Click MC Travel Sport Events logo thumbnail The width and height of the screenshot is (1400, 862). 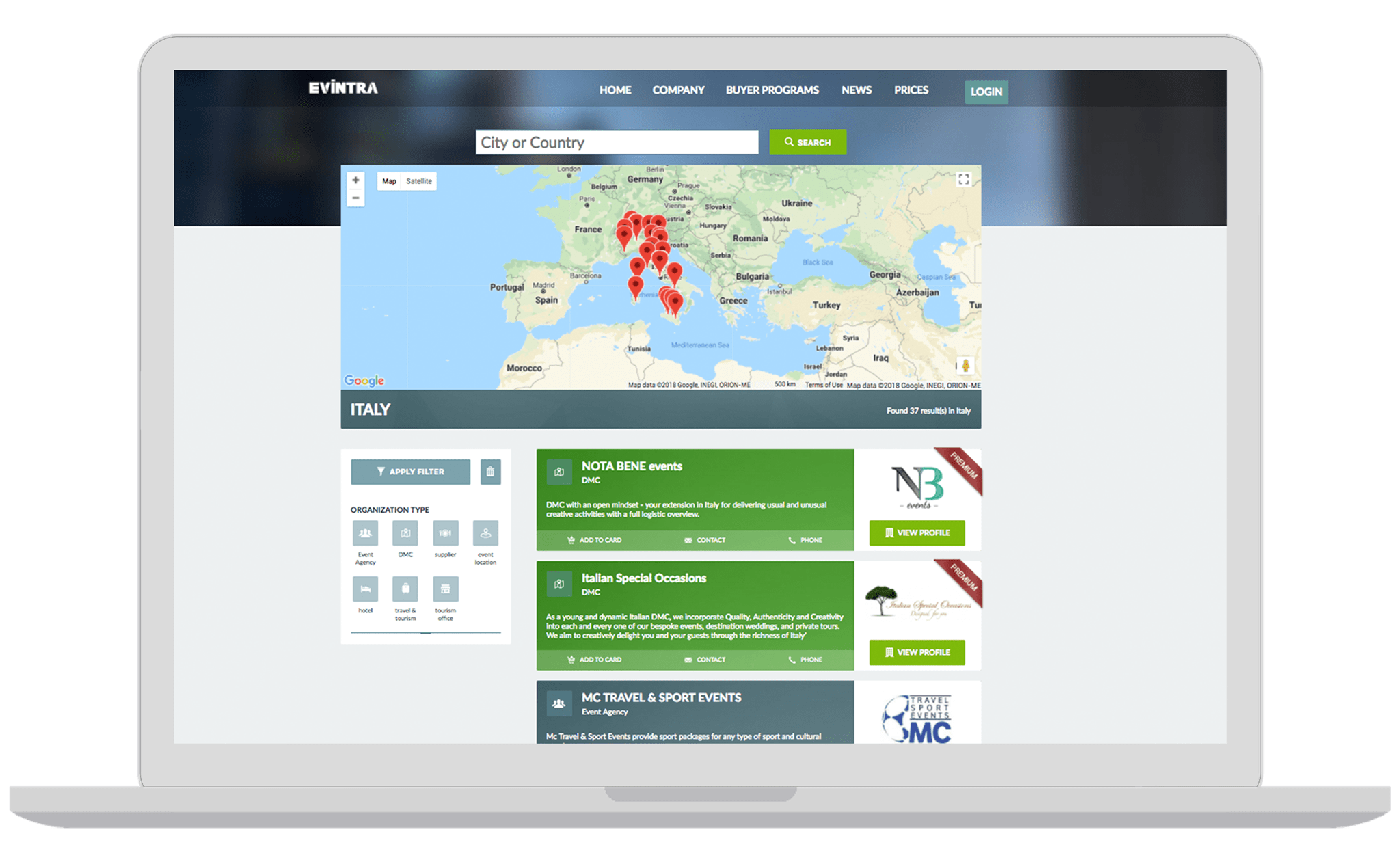click(917, 718)
